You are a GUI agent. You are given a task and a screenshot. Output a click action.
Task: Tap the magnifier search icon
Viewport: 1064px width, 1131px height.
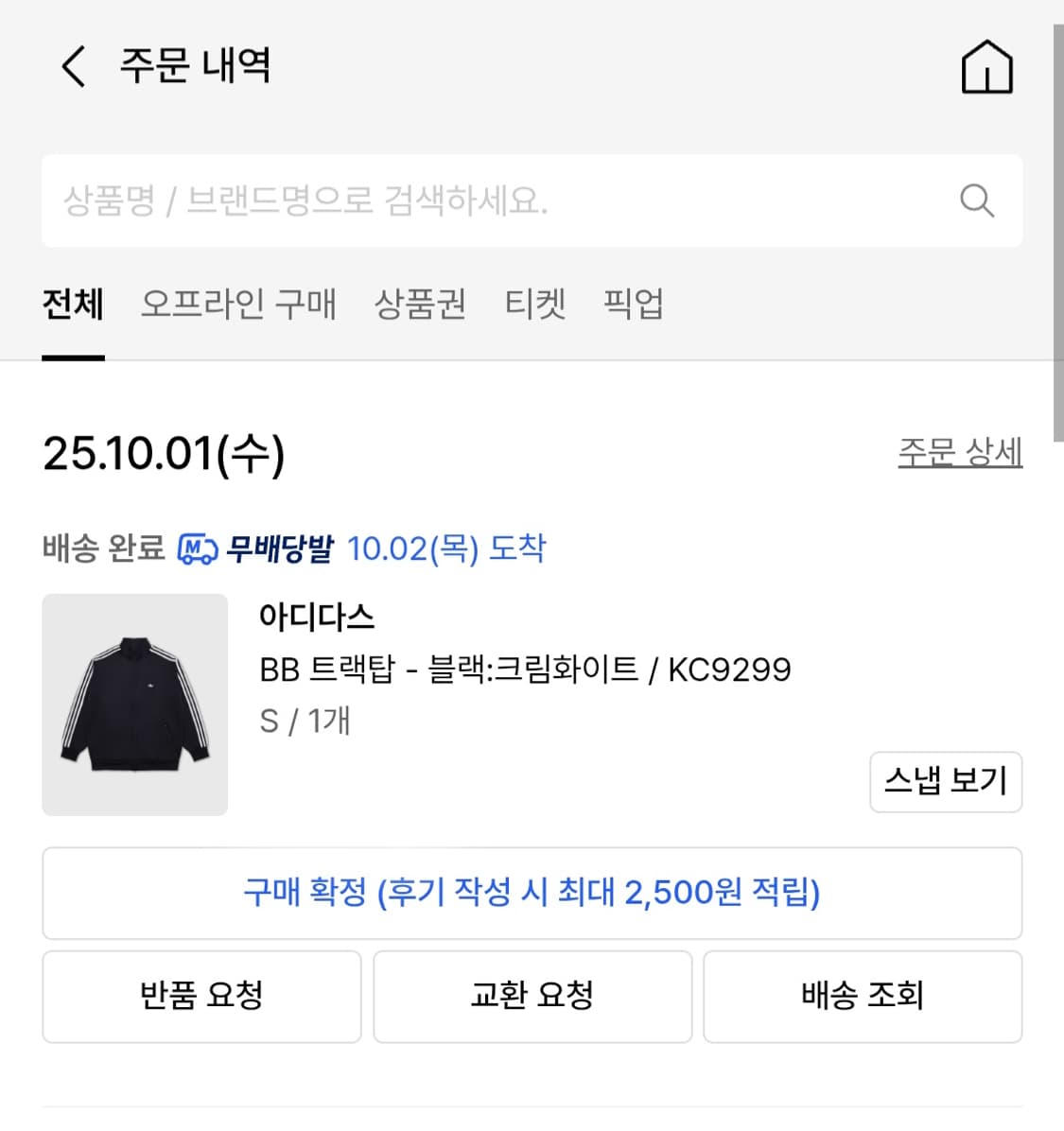coord(976,200)
